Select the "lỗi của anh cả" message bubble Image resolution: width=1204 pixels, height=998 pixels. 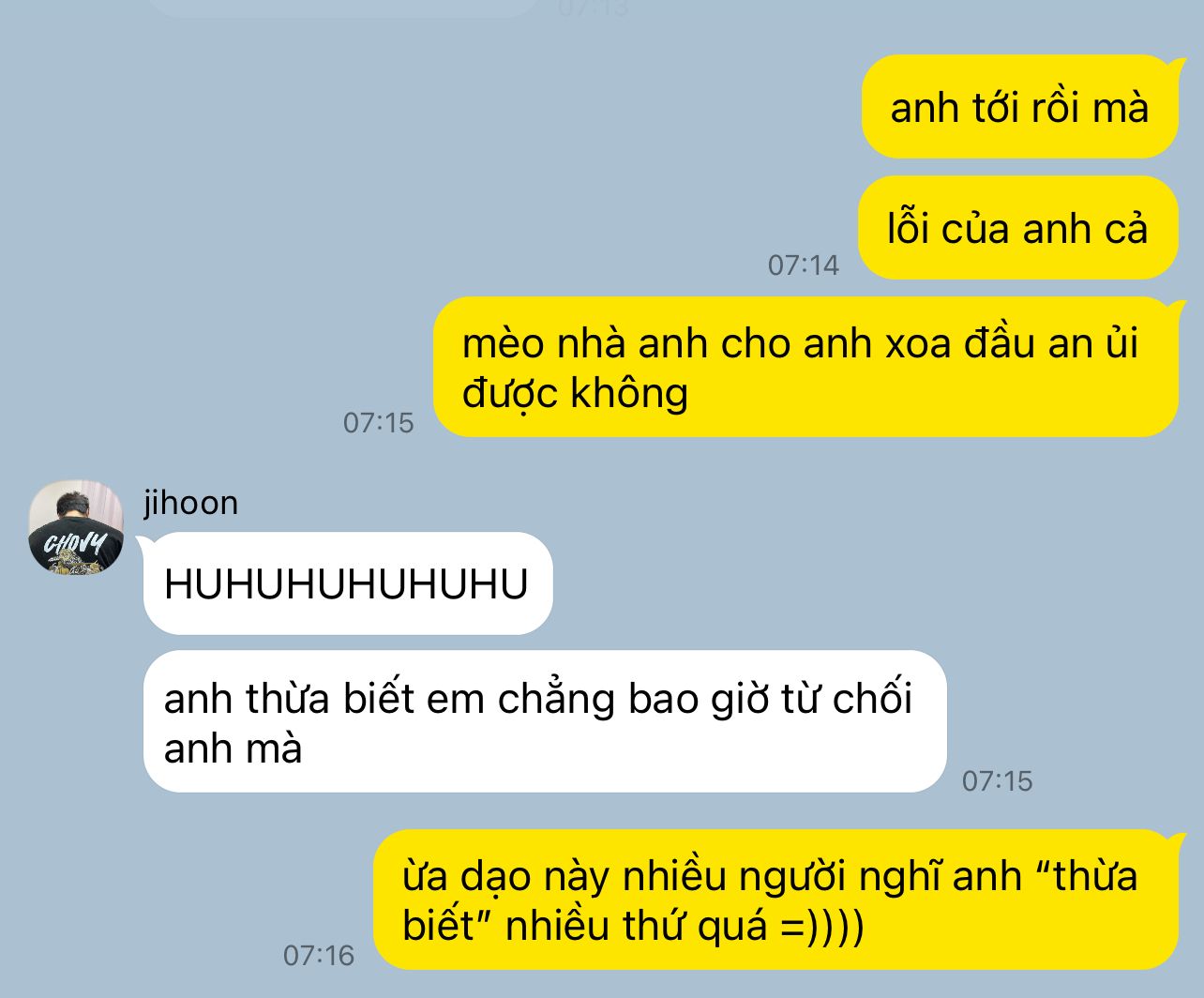coord(1017,228)
